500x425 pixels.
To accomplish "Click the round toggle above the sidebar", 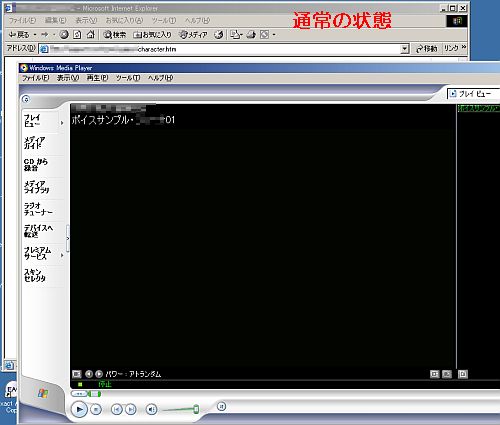I will (x=26, y=99).
